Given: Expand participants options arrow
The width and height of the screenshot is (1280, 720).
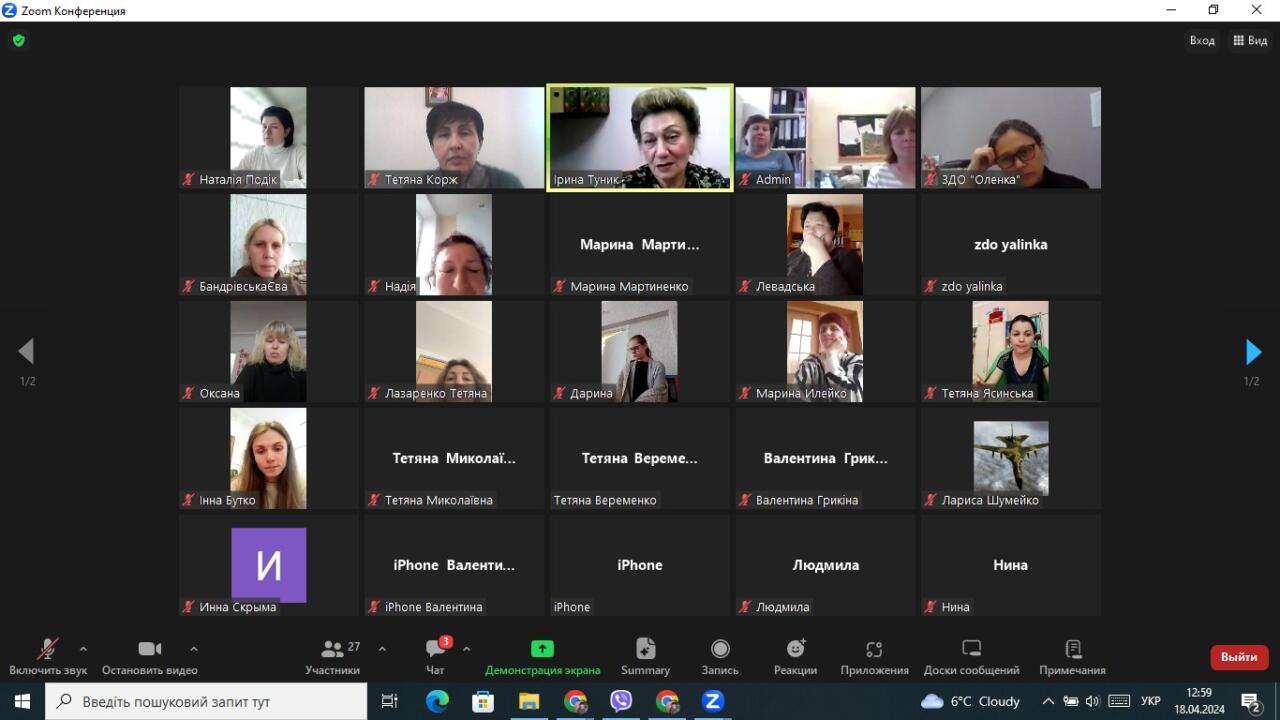Looking at the screenshot, I should coord(382,649).
